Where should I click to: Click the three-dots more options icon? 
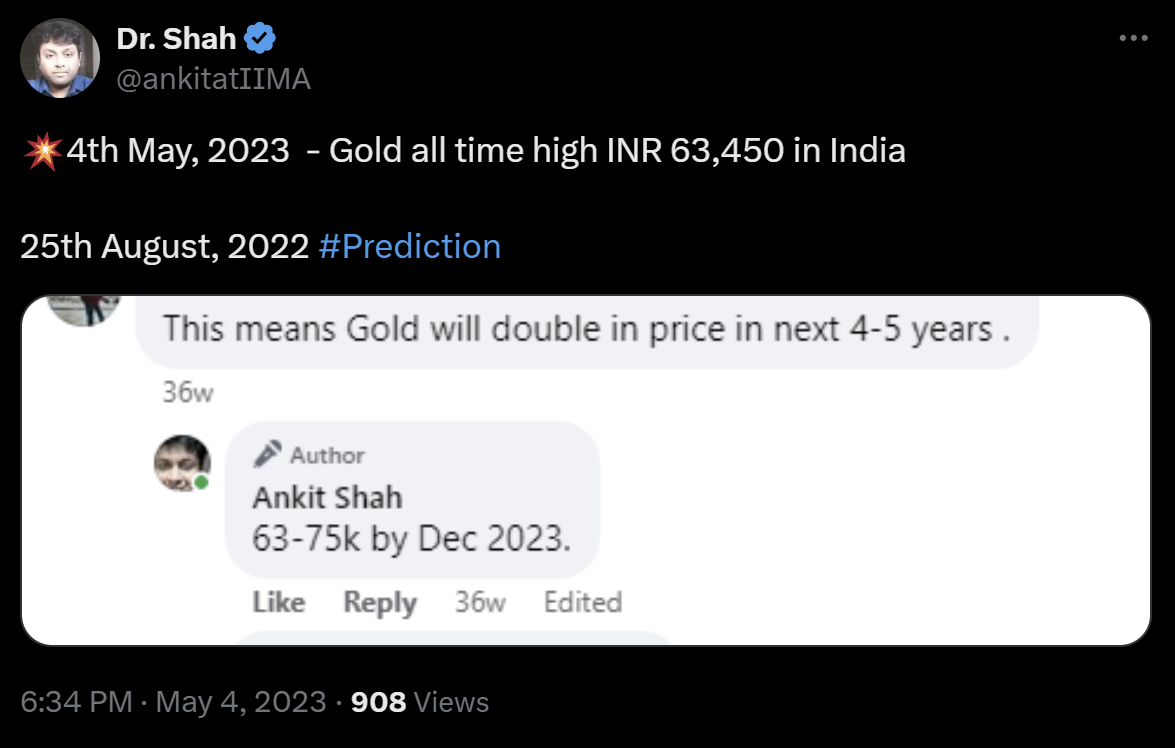point(1133,37)
